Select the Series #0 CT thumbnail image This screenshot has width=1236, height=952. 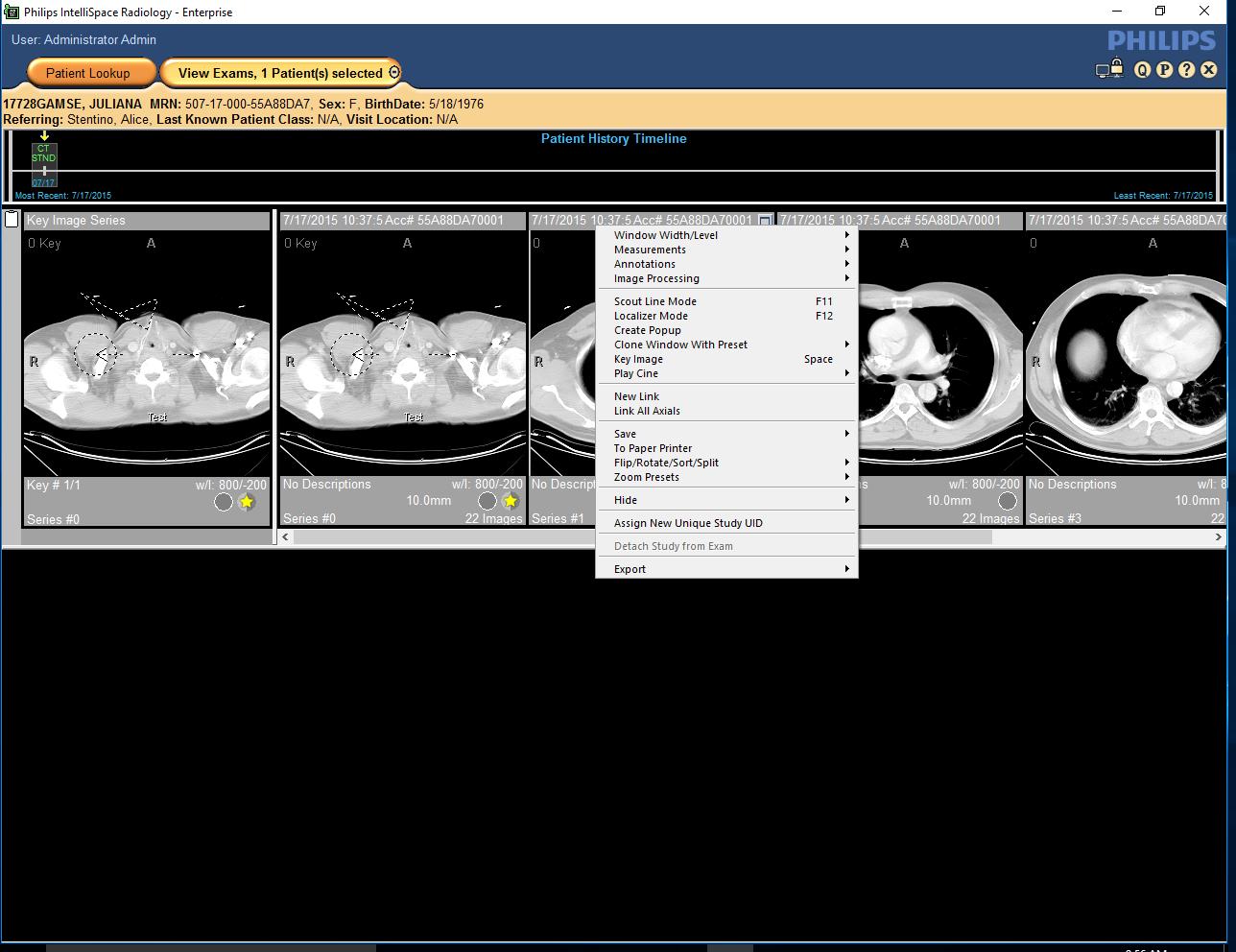point(403,354)
